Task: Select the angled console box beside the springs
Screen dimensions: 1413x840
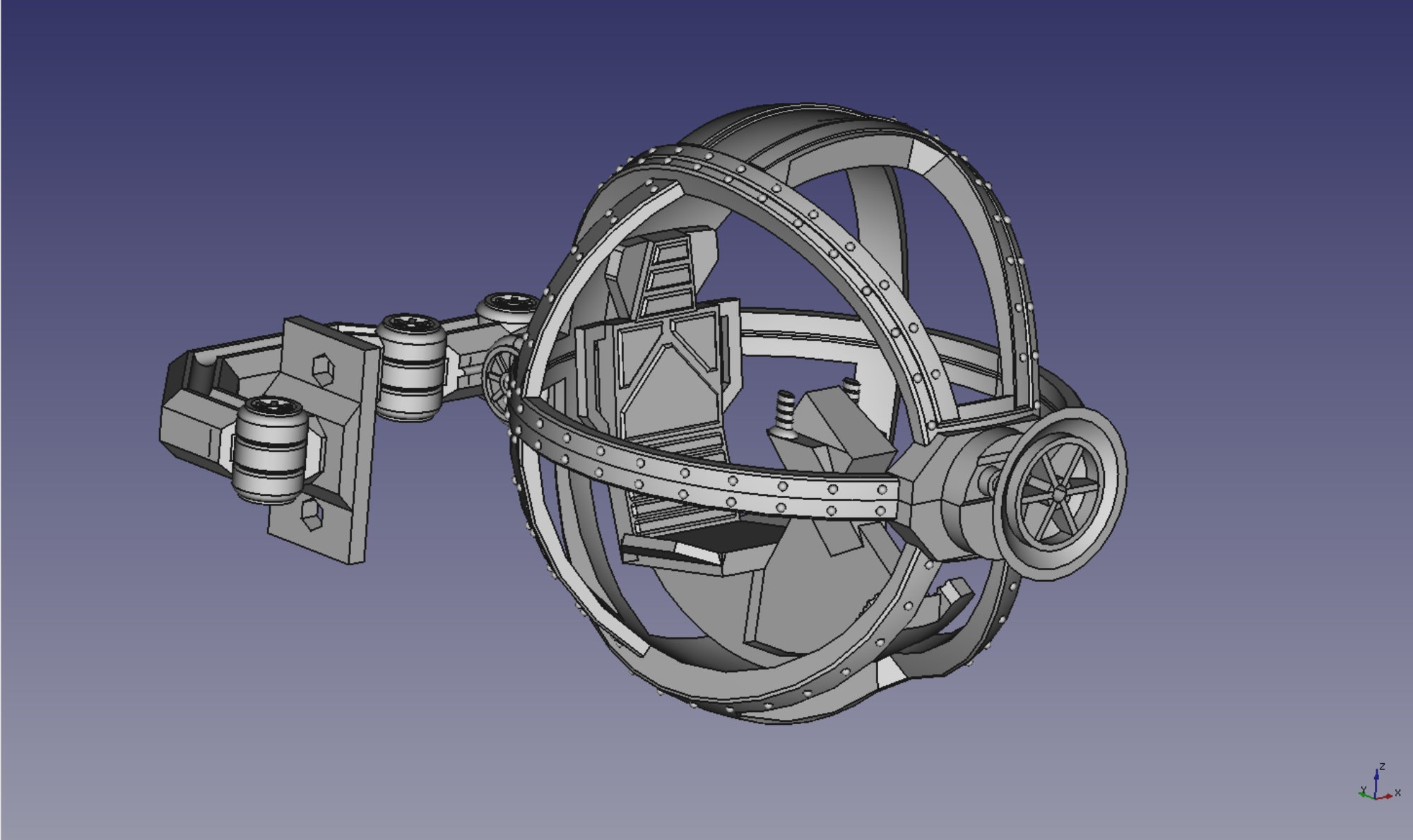Action: tap(841, 436)
